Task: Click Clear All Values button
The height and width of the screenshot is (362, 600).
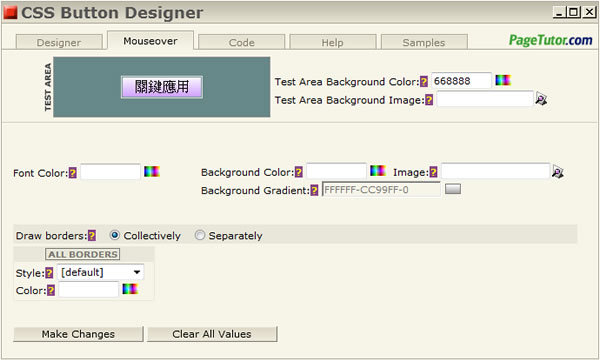Action: pos(212,334)
